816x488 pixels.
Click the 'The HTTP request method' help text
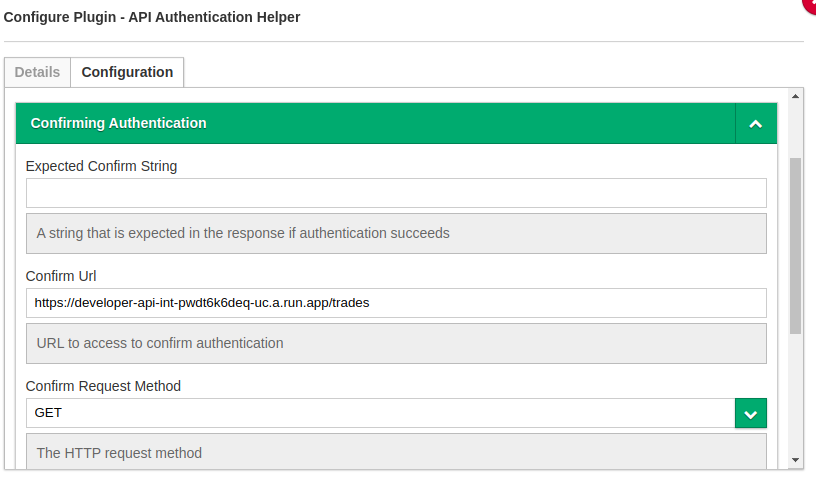pyautogui.click(x=119, y=453)
